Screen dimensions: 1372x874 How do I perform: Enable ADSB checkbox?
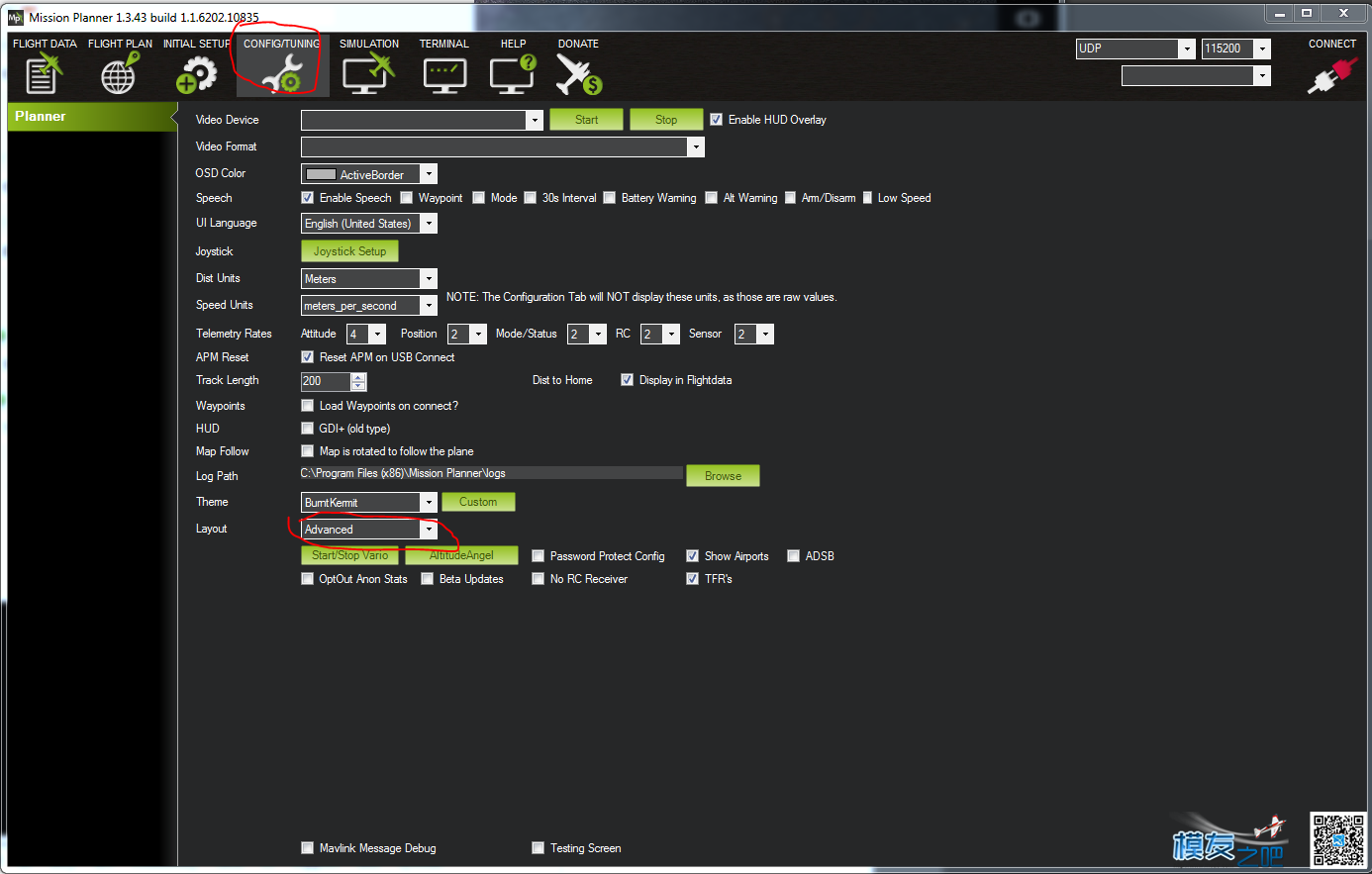tap(793, 556)
